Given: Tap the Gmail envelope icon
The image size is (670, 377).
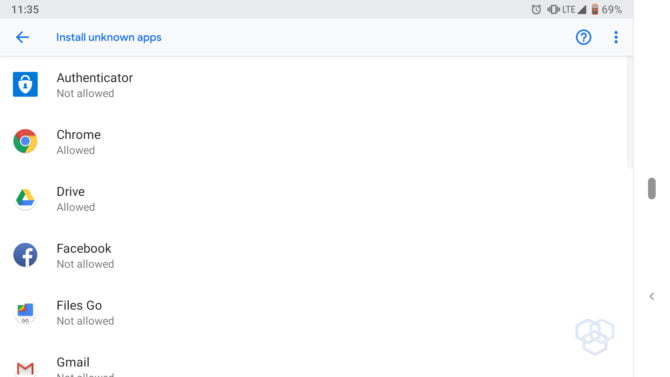Looking at the screenshot, I should click(25, 368).
